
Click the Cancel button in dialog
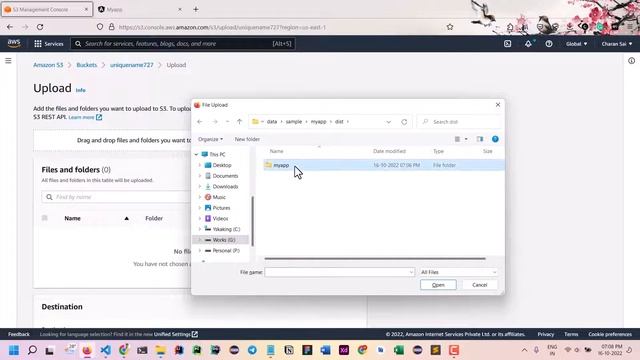coord(480,285)
